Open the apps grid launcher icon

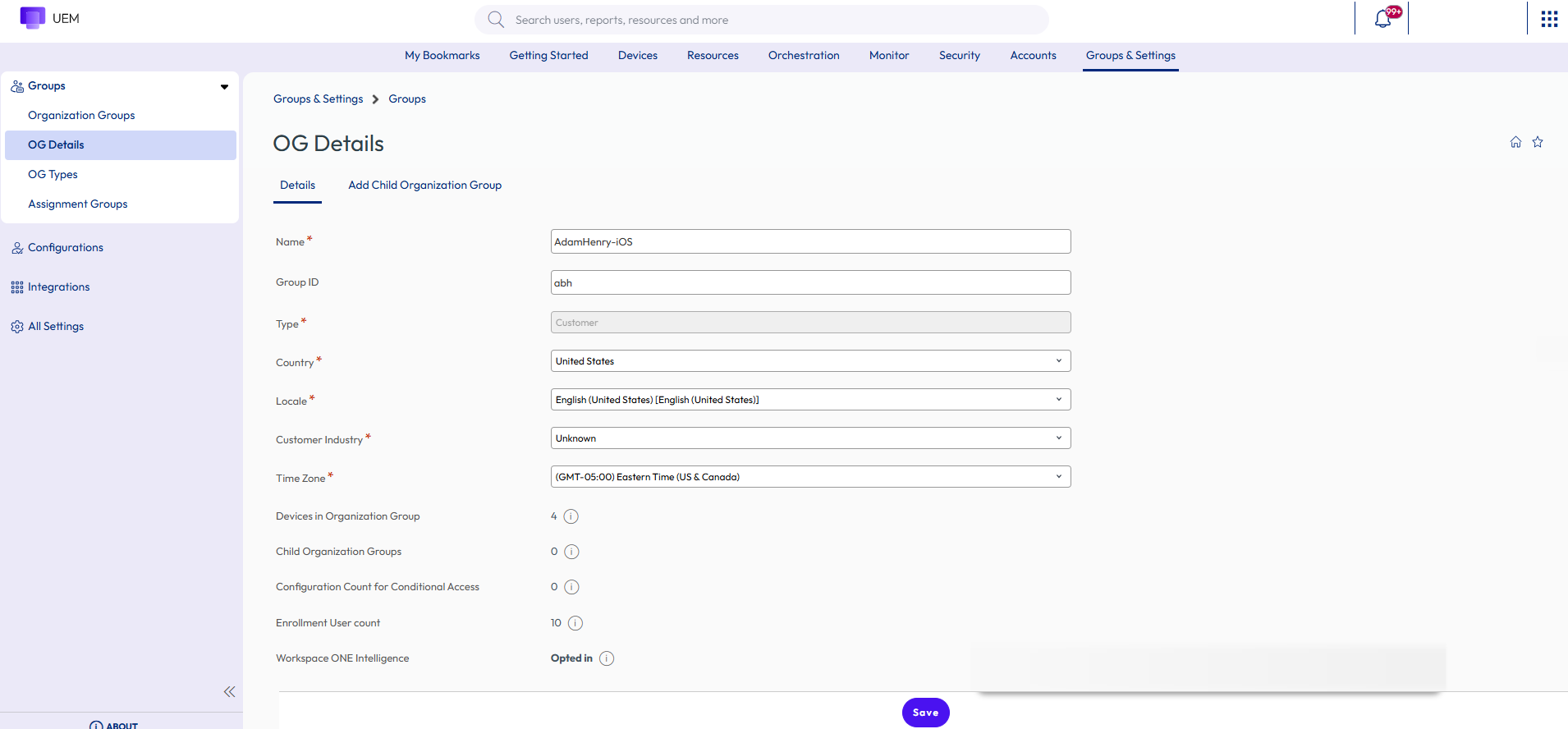1549,19
